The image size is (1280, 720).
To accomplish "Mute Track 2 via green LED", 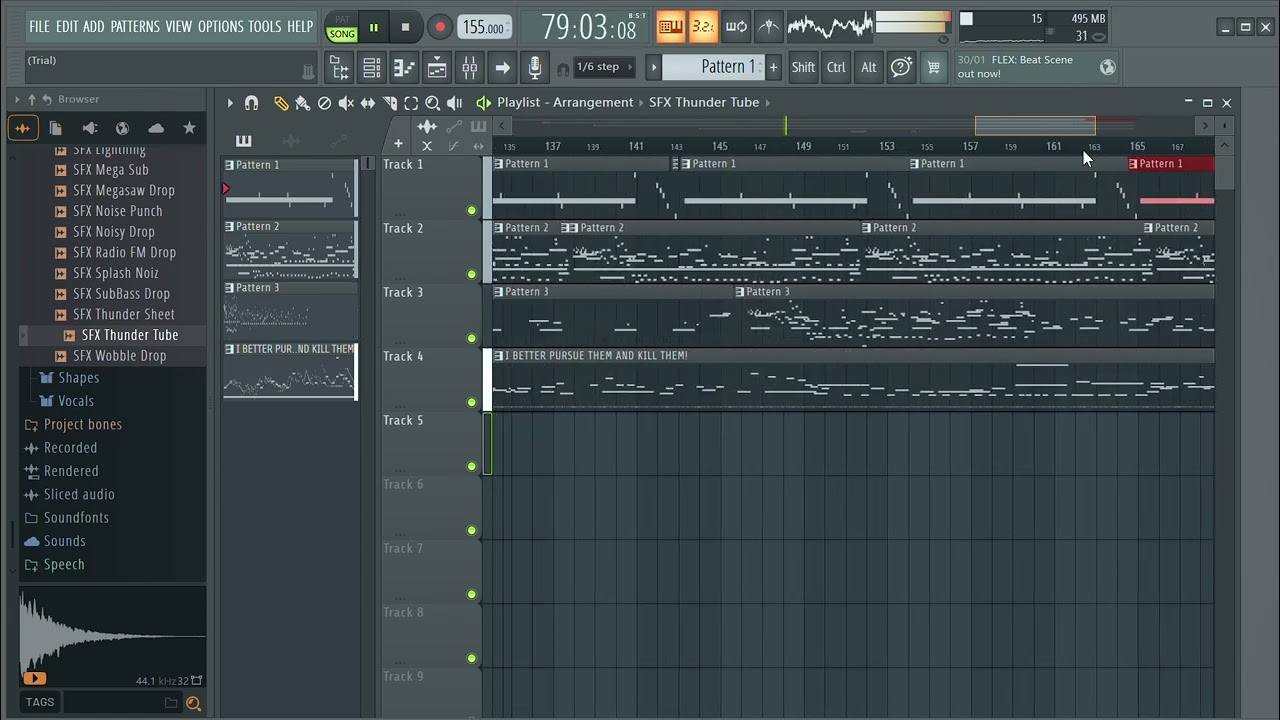I will click(472, 274).
